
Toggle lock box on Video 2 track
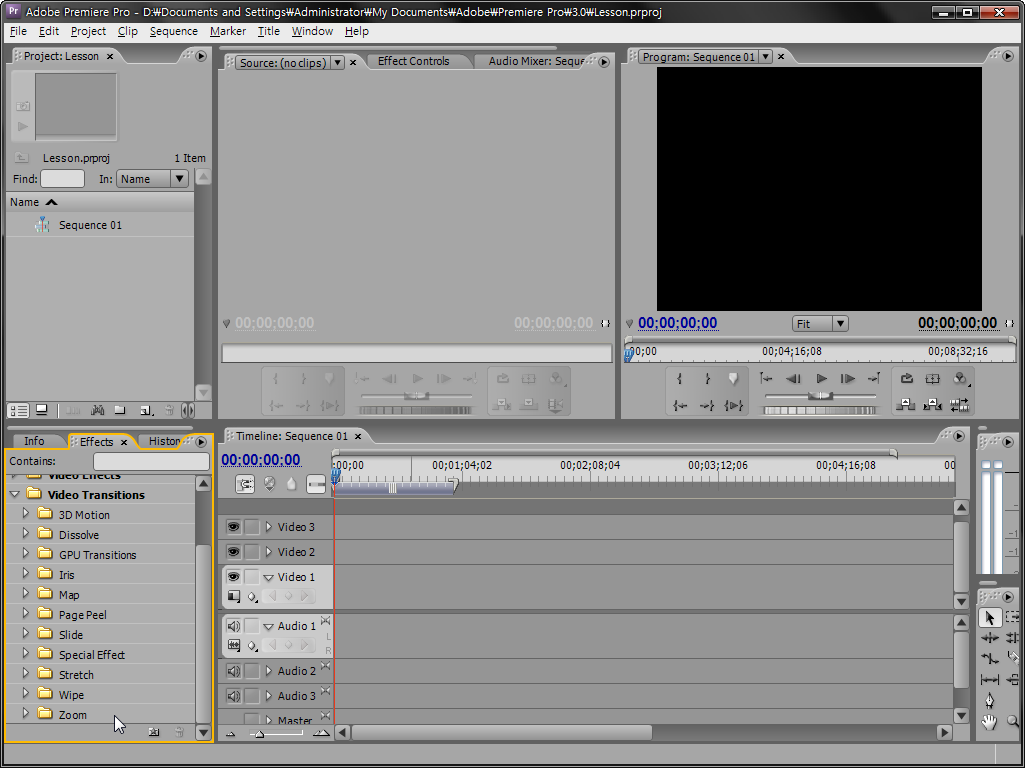252,552
